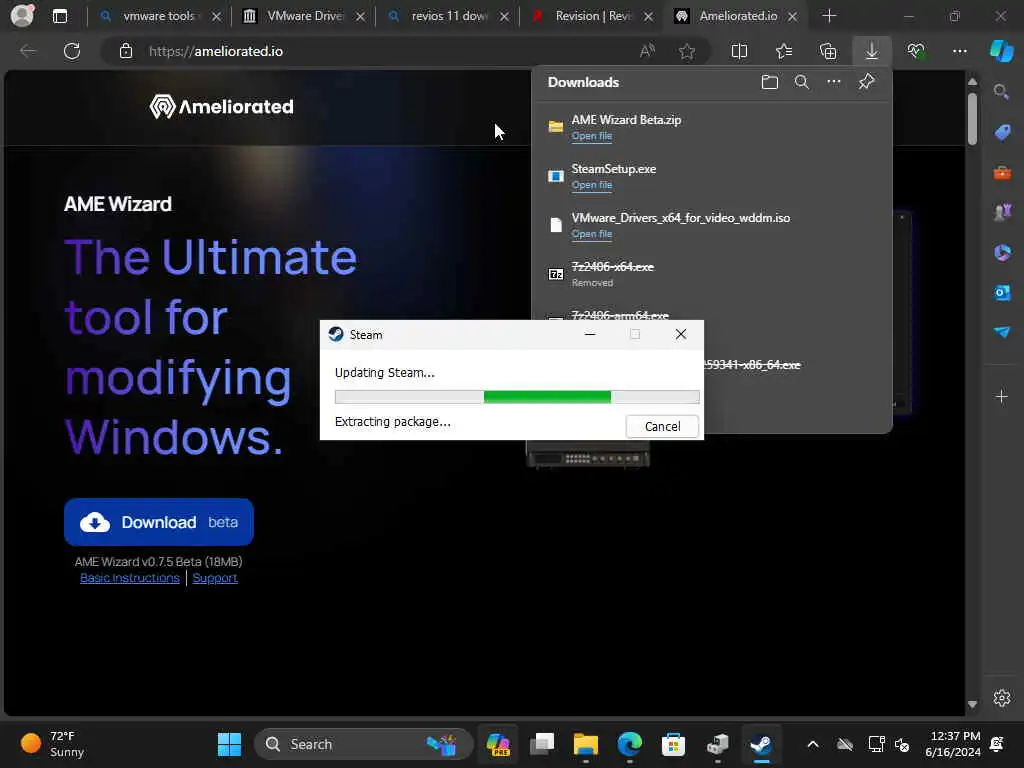
Task: Add a sidebar app with plus
Action: pyautogui.click(x=1002, y=396)
